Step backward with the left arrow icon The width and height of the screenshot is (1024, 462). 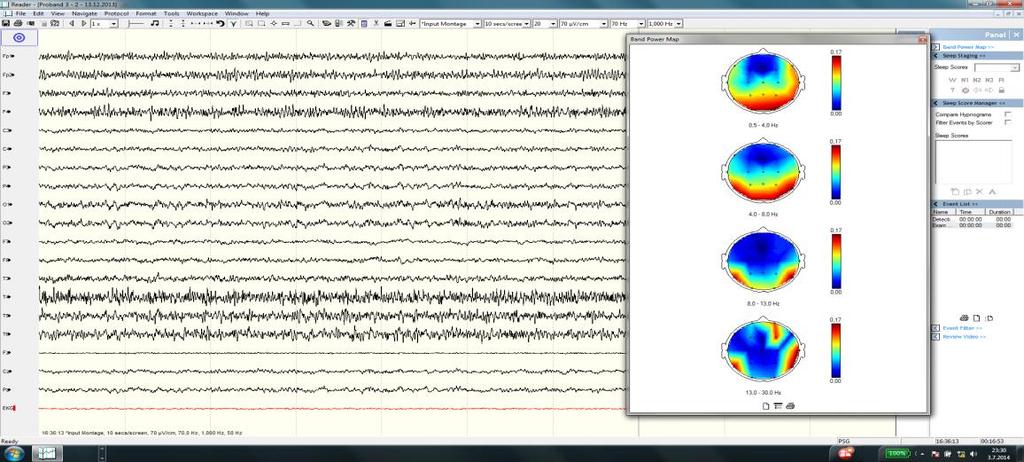71,24
